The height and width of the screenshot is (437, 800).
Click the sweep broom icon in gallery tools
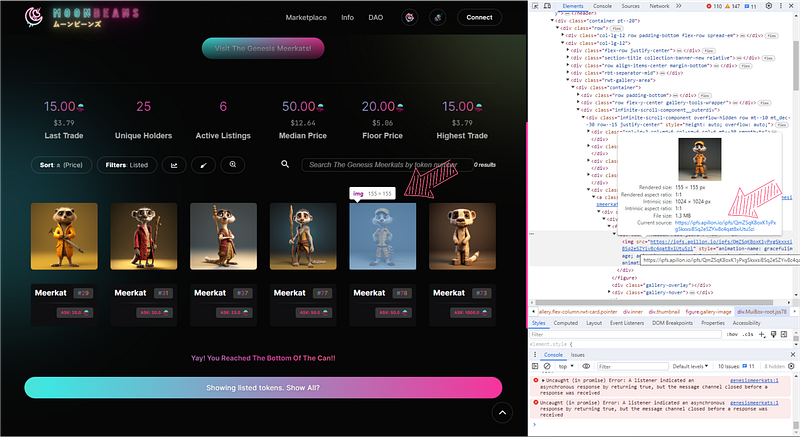click(x=204, y=165)
